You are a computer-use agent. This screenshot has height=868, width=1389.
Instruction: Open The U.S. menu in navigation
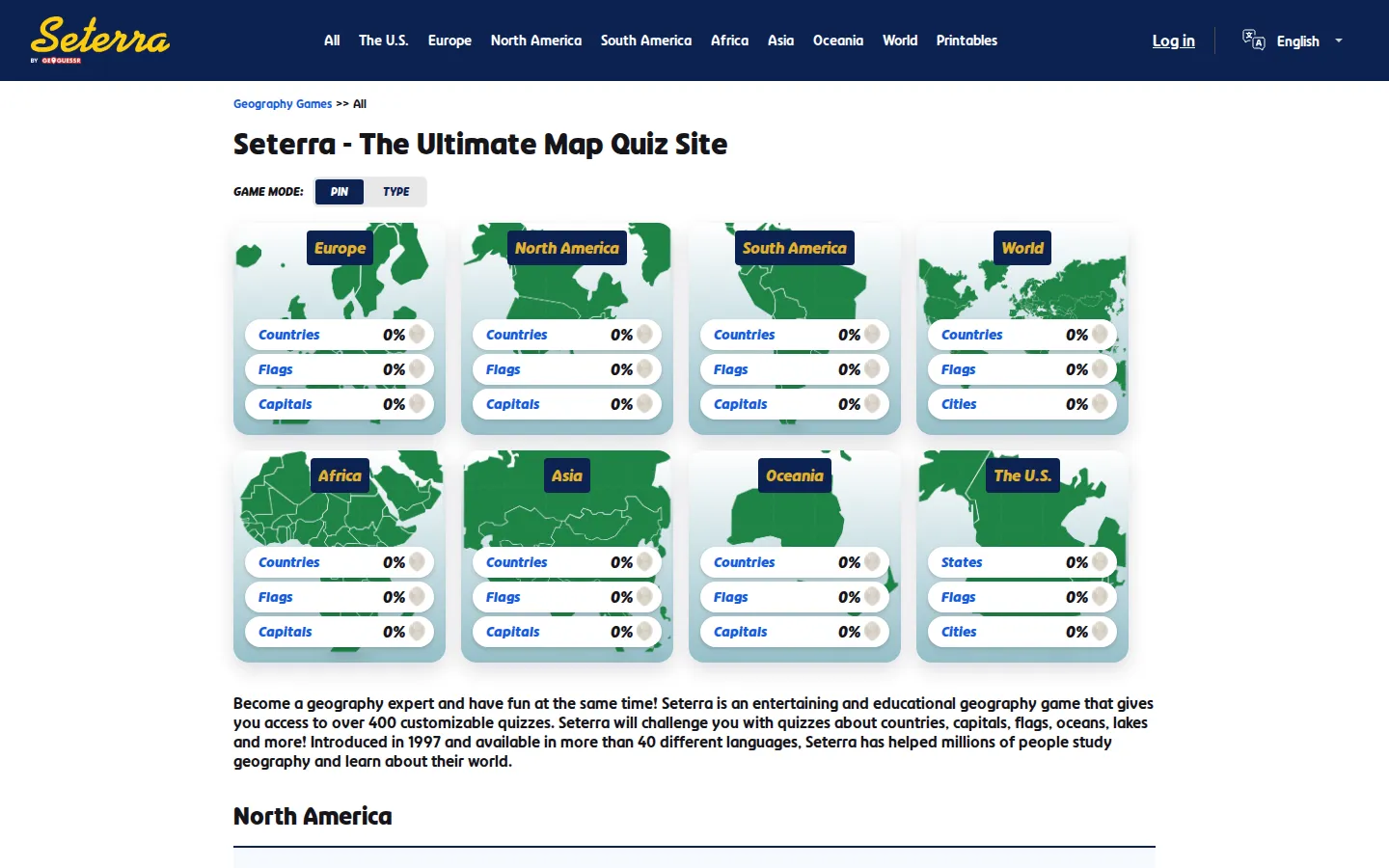point(384,41)
